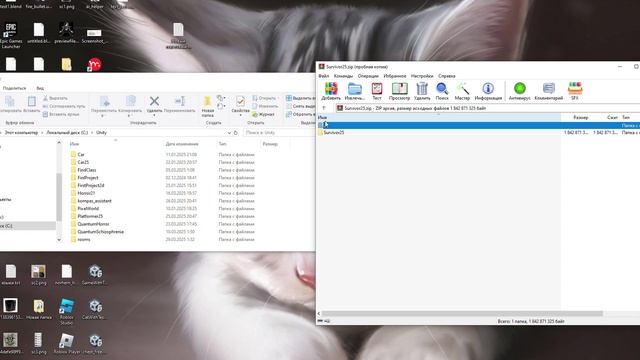Image resolution: width=640 pixels, height=360 pixels.
Task: Open the Новая папка desktop folder
Action: pos(39,309)
